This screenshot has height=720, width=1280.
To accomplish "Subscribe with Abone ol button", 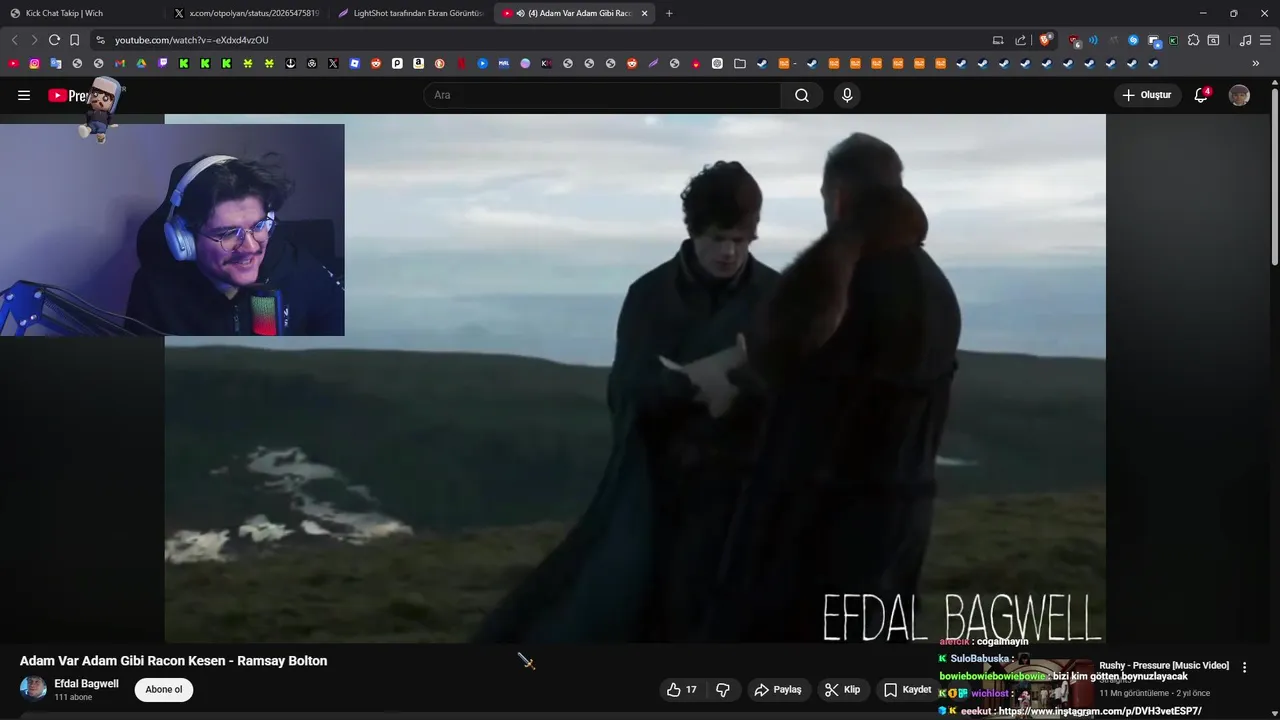I will tap(164, 690).
